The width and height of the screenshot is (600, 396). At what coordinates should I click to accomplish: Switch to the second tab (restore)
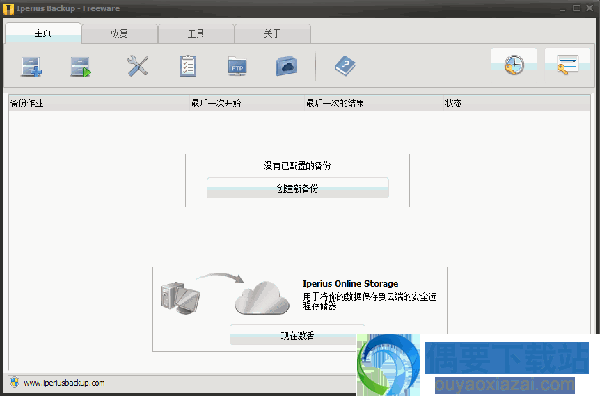click(119, 34)
